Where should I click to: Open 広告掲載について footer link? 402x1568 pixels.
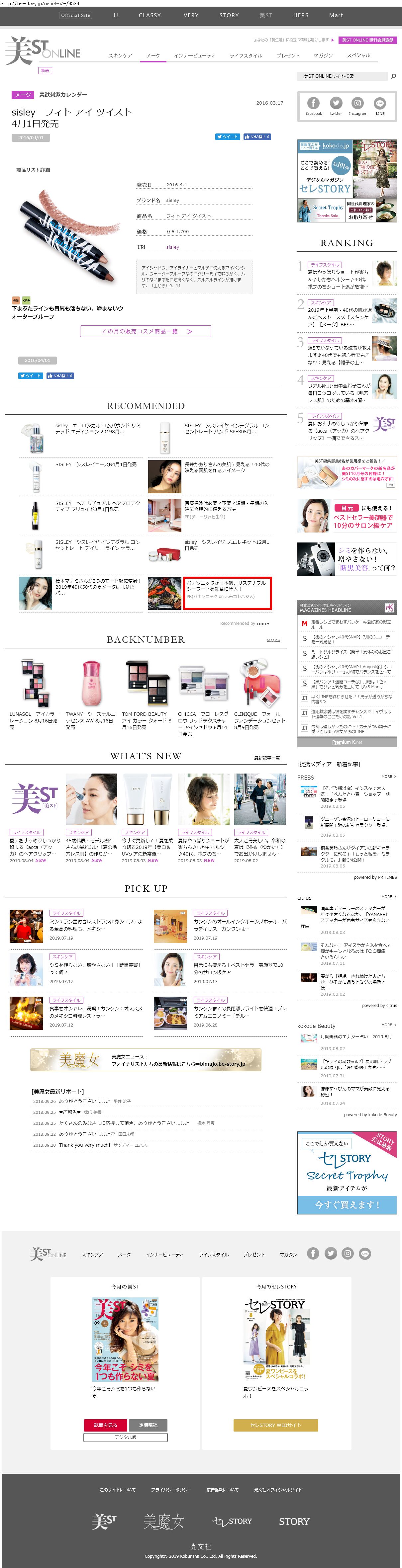pyautogui.click(x=222, y=1489)
